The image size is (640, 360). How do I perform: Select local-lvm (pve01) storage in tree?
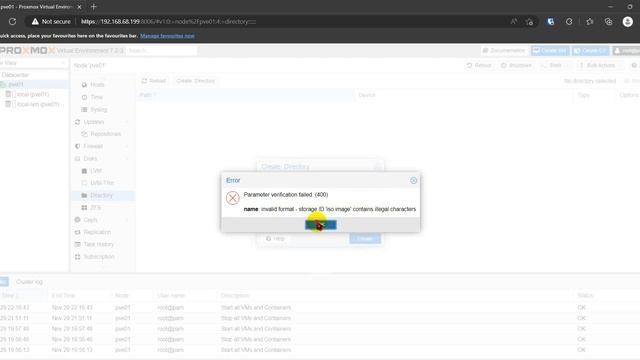click(x=38, y=104)
